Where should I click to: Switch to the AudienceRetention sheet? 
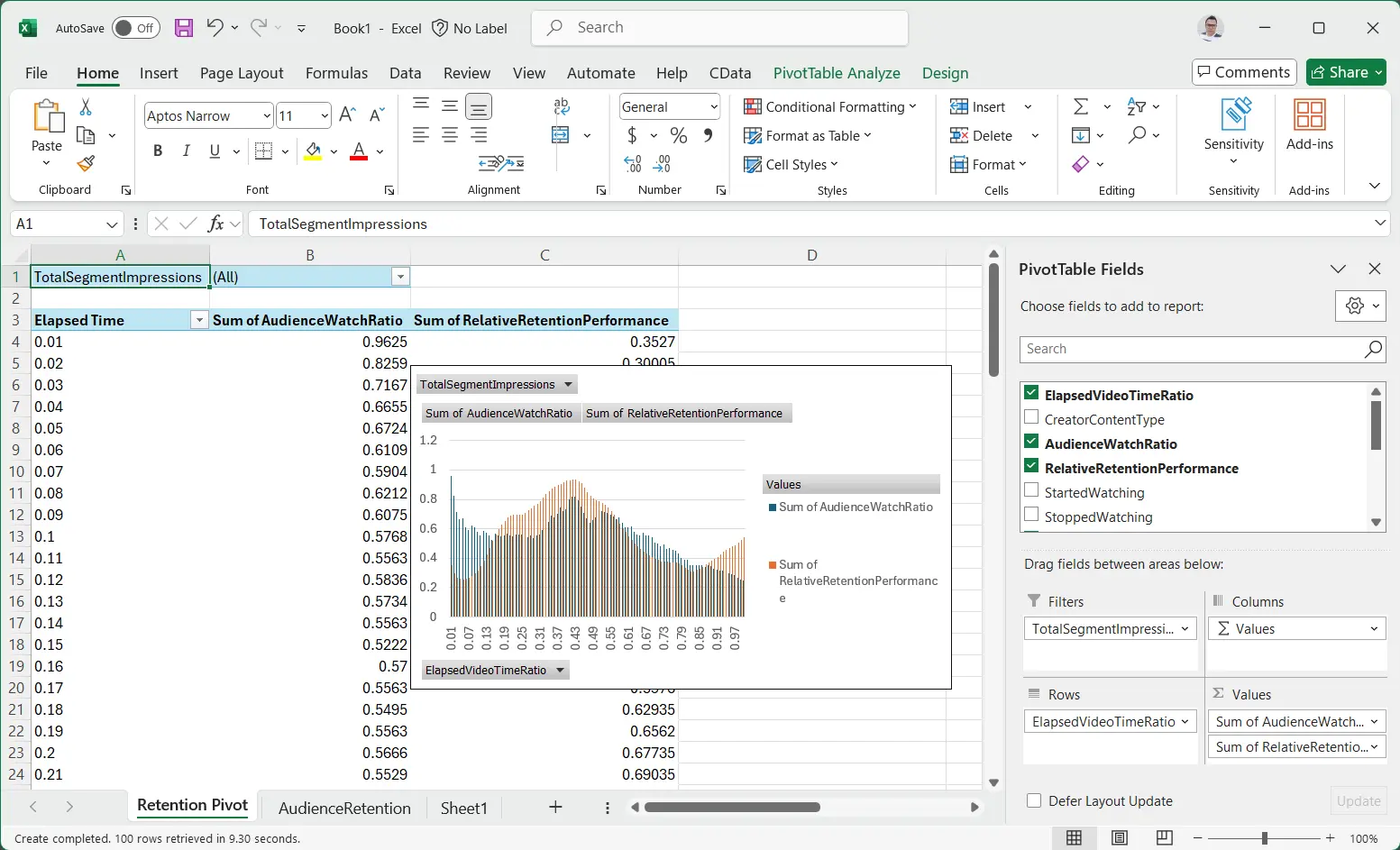click(344, 808)
